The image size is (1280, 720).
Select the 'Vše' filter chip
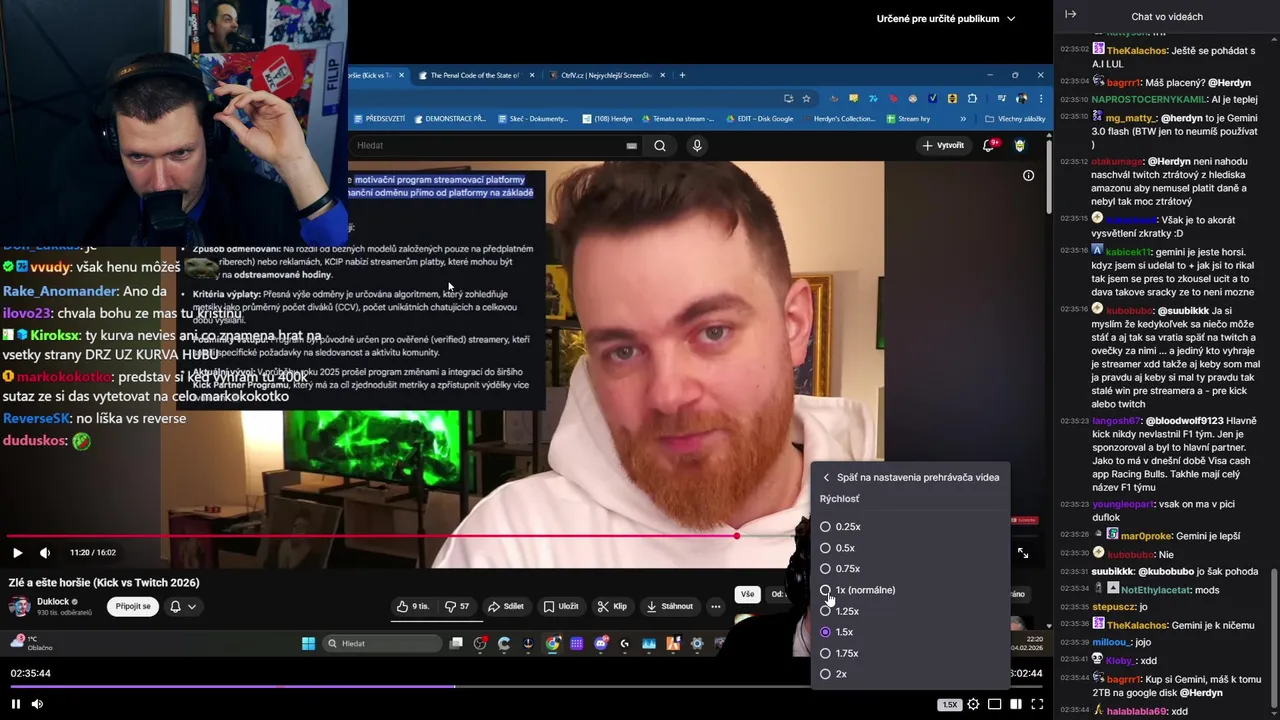point(747,594)
